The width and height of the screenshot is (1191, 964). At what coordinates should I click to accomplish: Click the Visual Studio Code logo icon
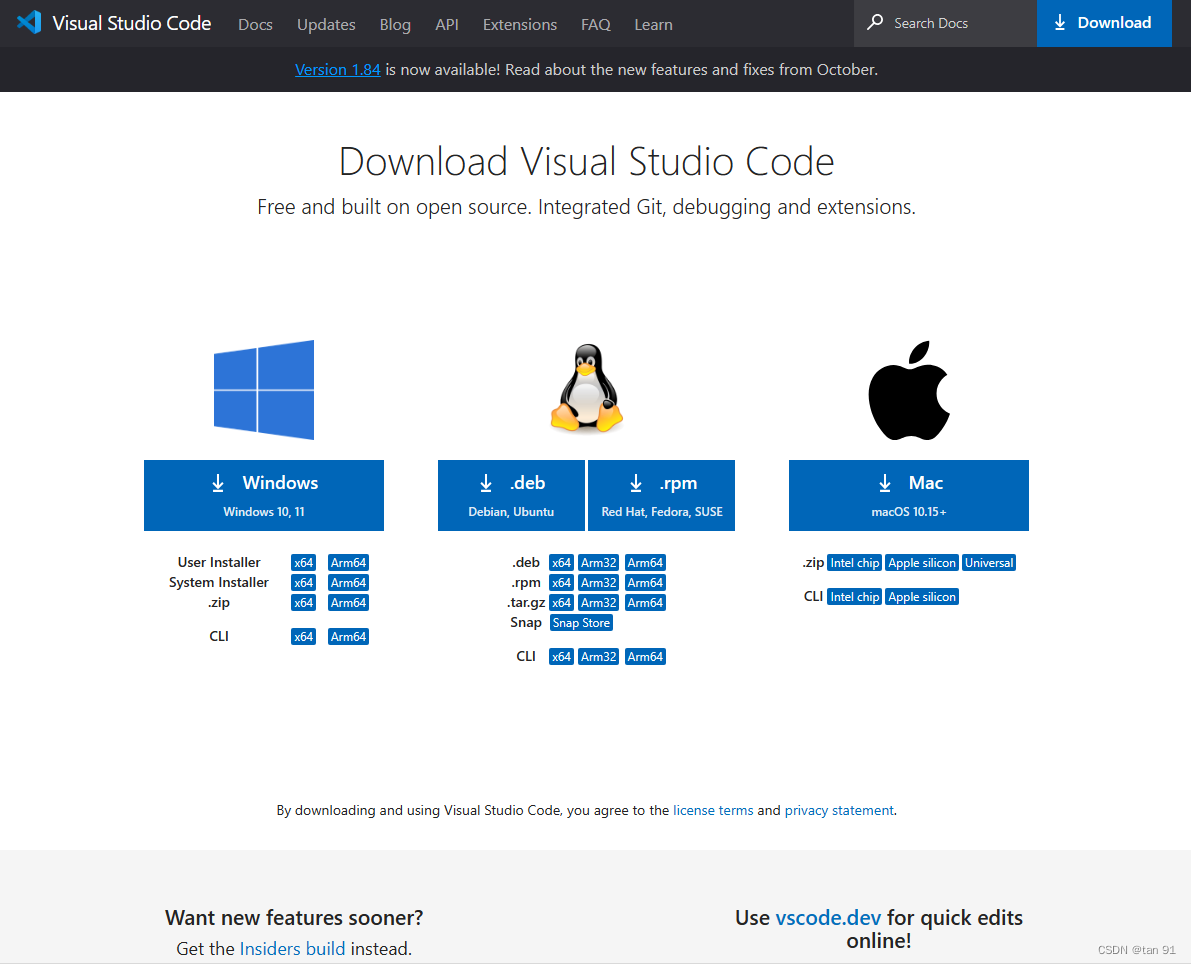[x=29, y=22]
